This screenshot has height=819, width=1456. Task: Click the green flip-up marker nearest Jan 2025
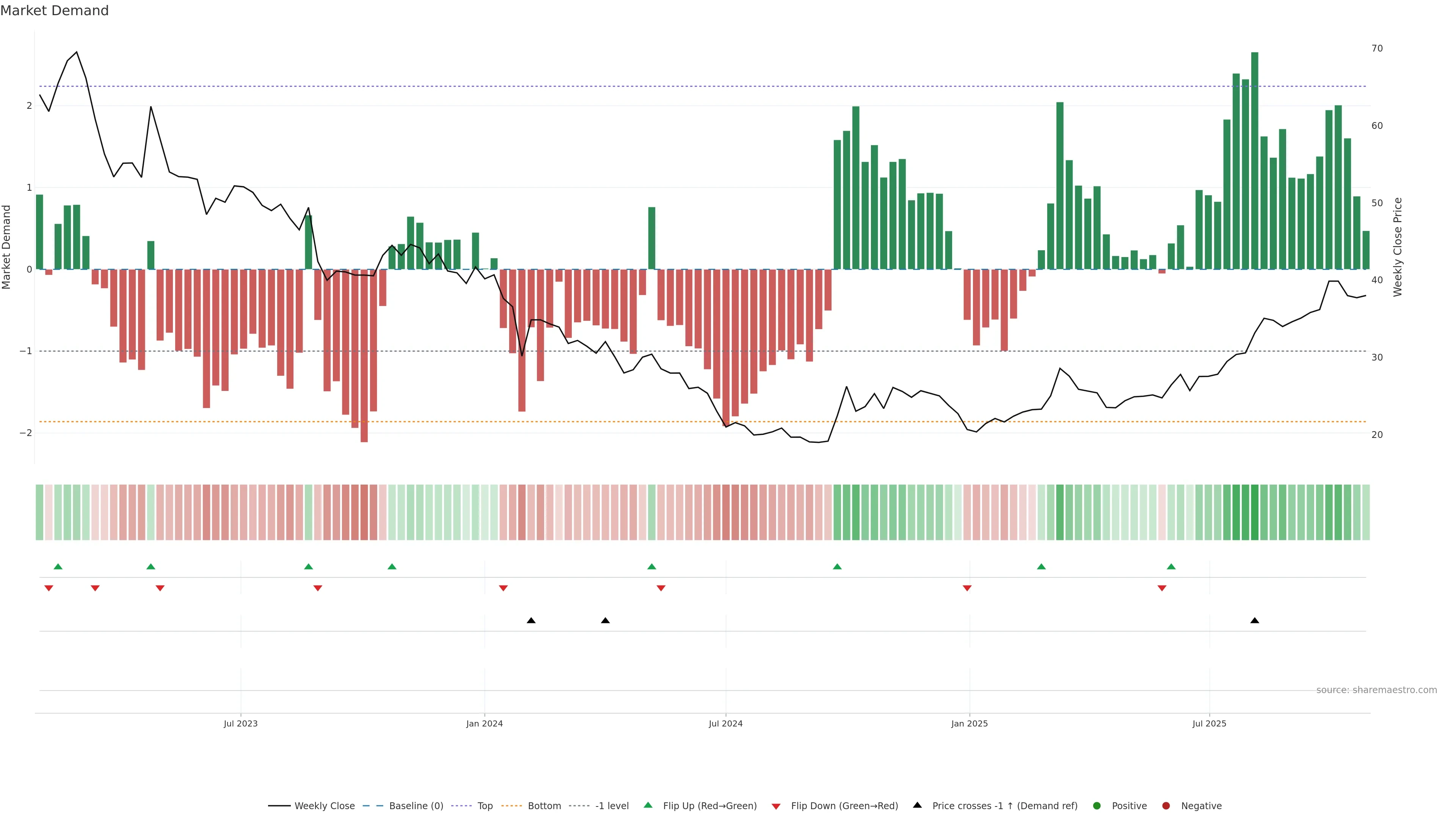[1041, 566]
